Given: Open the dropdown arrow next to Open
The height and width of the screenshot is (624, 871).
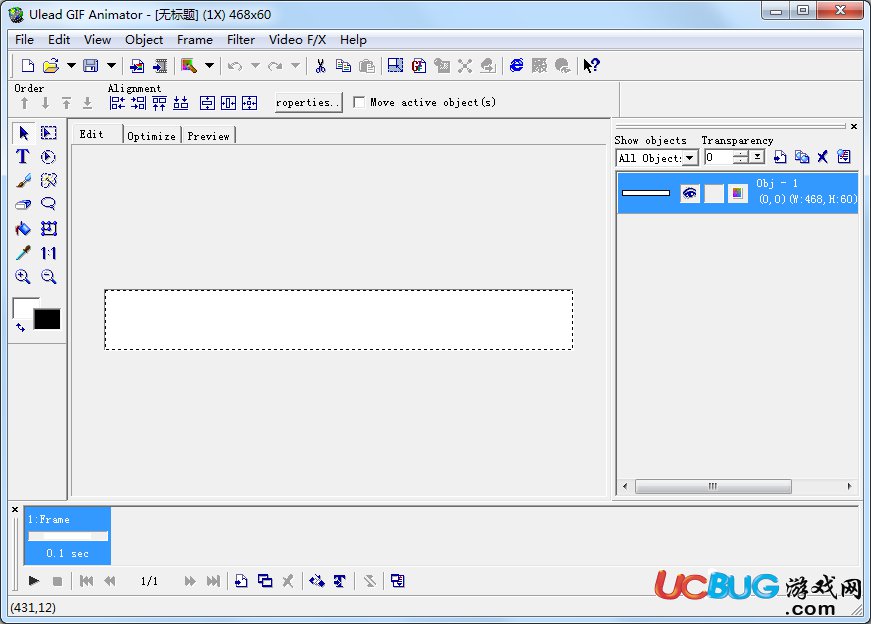Looking at the screenshot, I should tap(71, 66).
